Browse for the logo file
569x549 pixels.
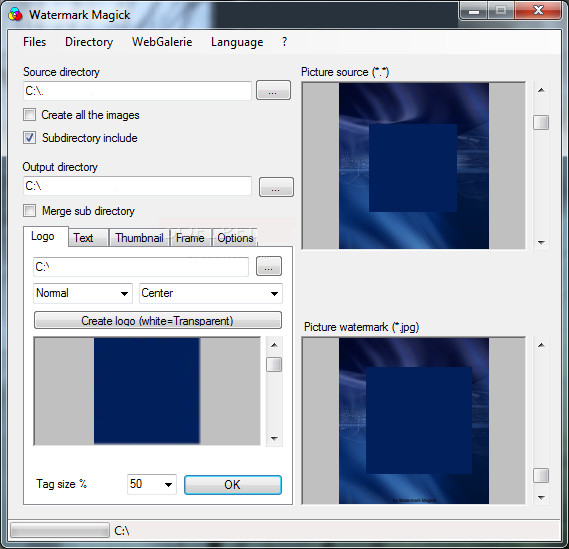point(269,266)
